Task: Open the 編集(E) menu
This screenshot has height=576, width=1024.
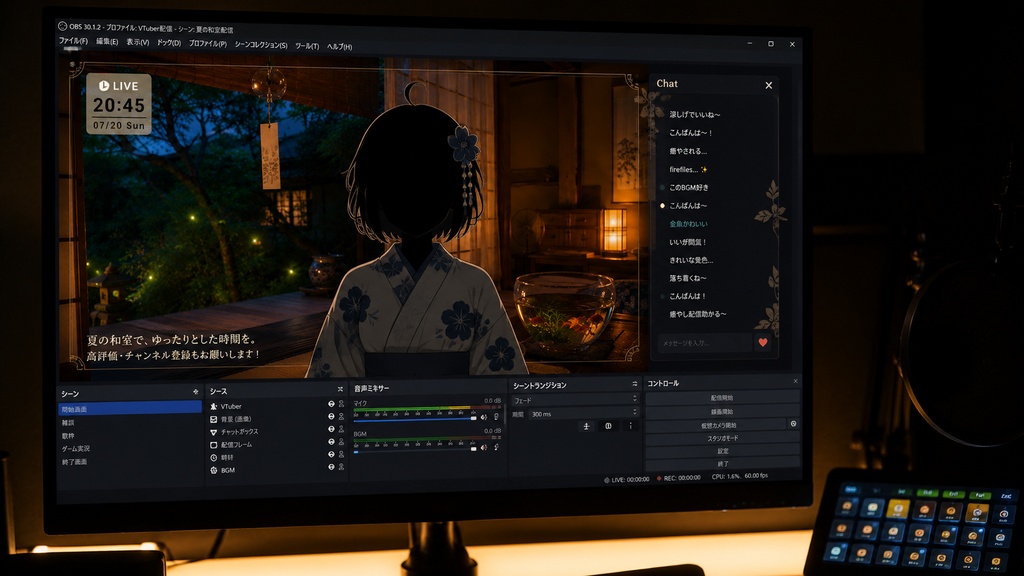Action: pos(107,42)
